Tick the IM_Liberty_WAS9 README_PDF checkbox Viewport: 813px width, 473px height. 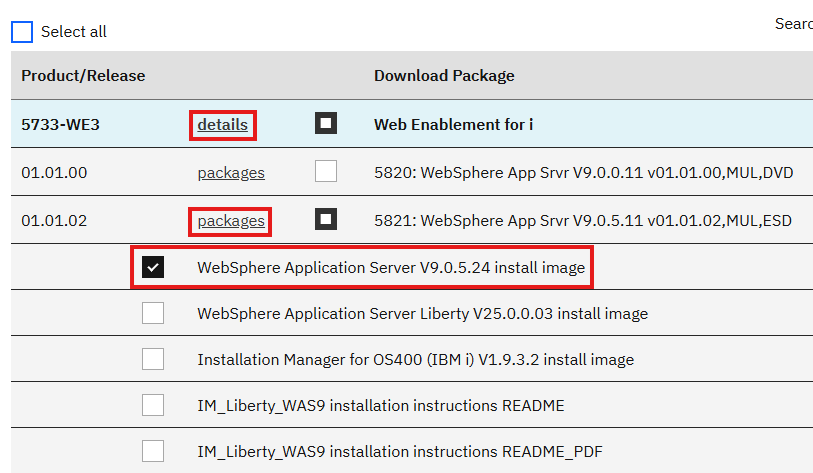153,452
